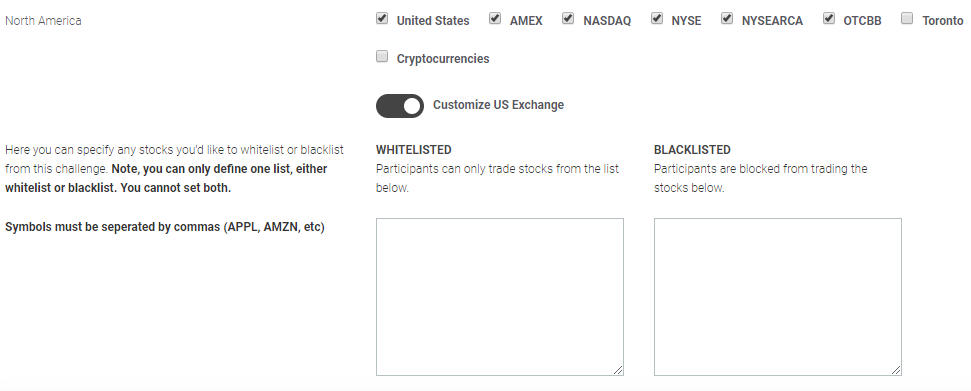Uncheck the OTCBB exchange checkbox
This screenshot has width=971, height=391.
(829, 19)
